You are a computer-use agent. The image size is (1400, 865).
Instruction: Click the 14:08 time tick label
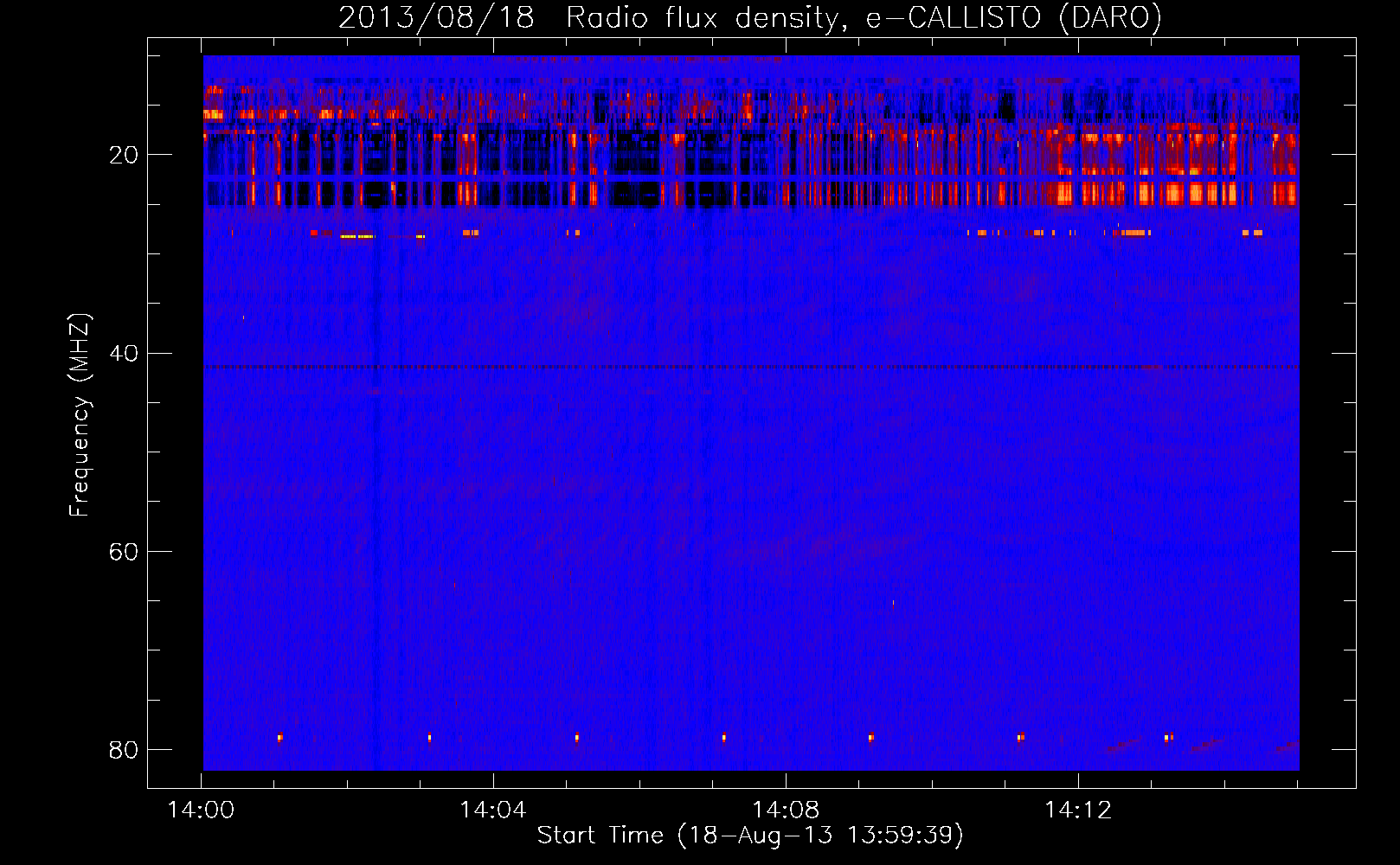click(x=786, y=811)
